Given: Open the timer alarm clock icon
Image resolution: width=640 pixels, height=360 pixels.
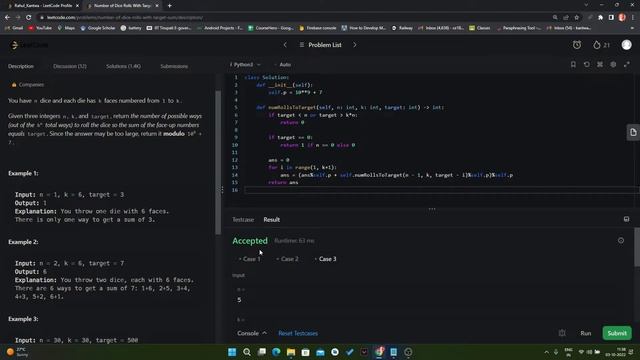Looking at the screenshot, I should [x=577, y=45].
